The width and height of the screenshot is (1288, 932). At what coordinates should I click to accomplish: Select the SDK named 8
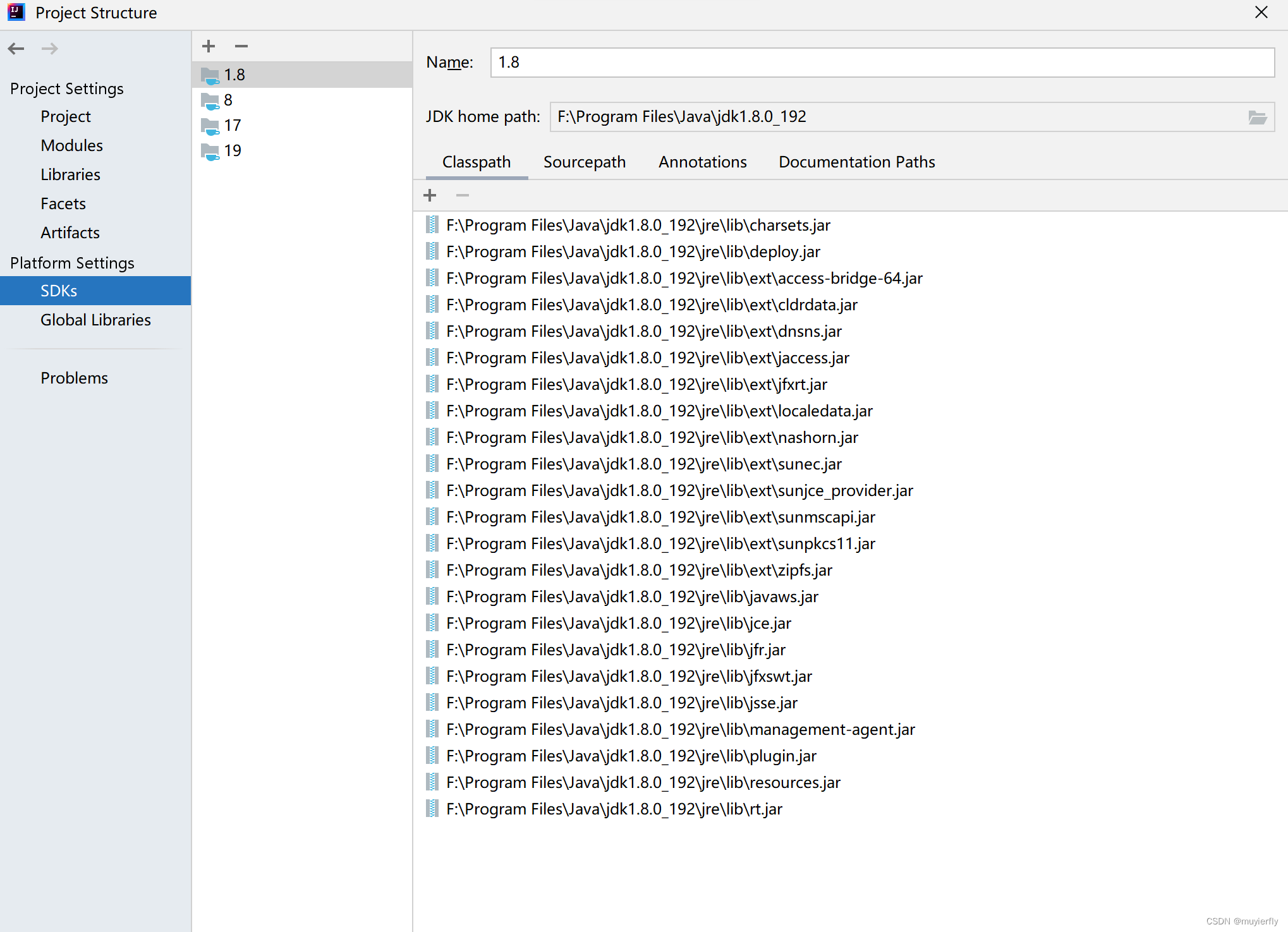point(228,100)
